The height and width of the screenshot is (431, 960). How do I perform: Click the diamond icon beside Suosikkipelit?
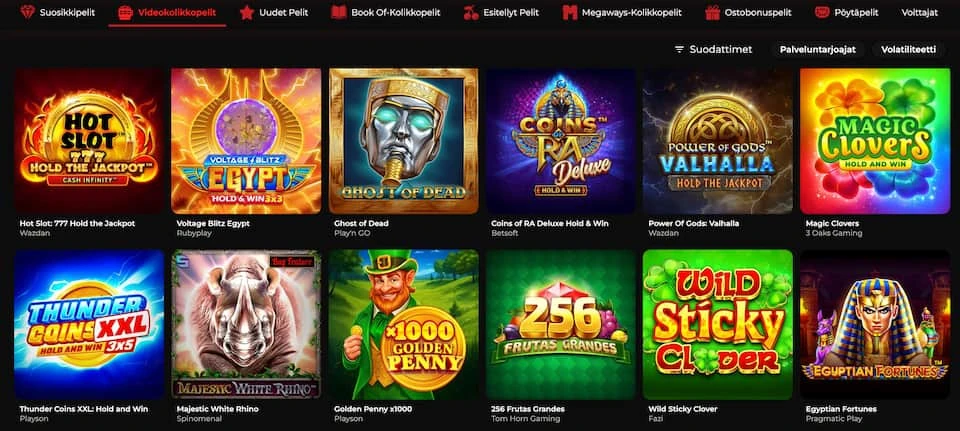pos(28,12)
